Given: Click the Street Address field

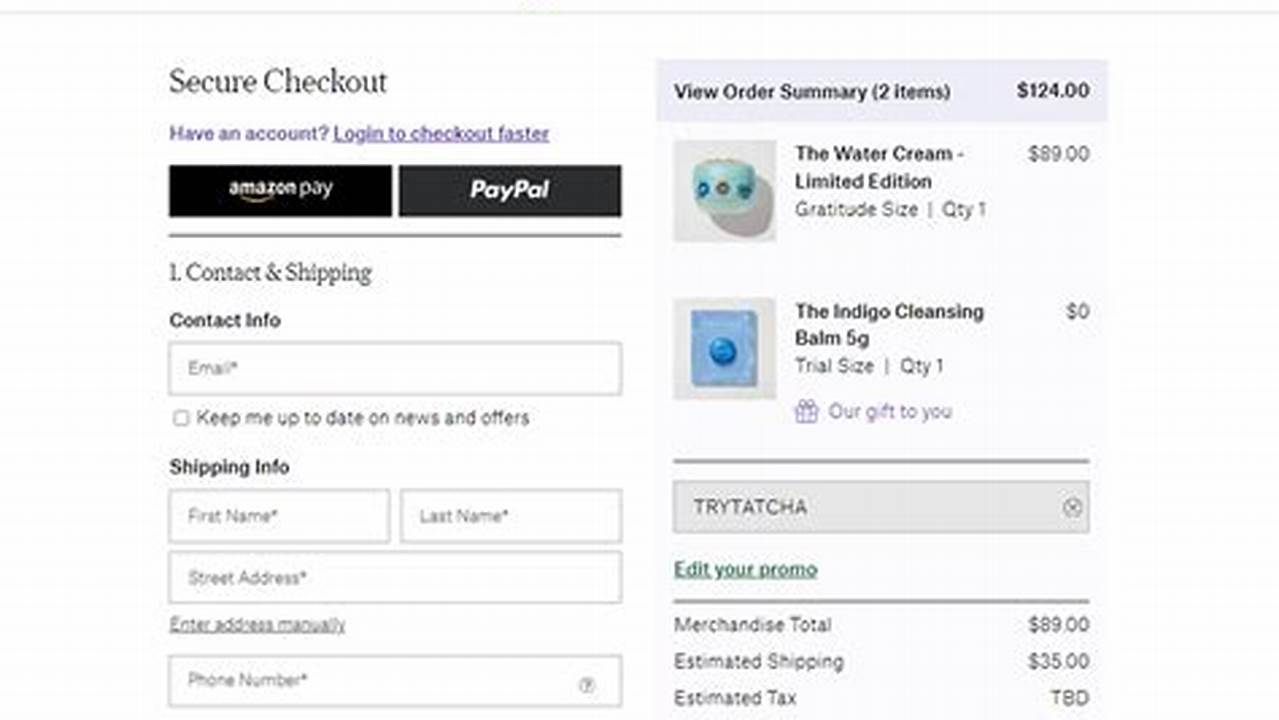Looking at the screenshot, I should point(394,578).
